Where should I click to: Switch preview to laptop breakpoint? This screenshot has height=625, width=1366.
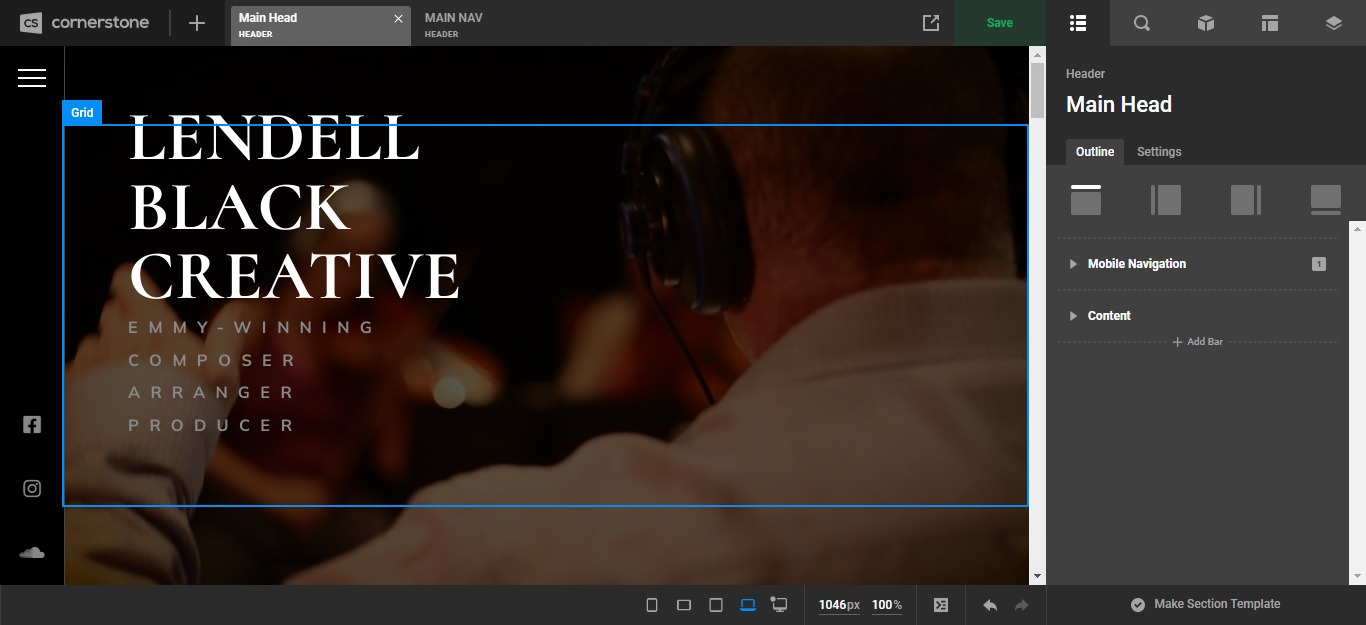pos(748,605)
